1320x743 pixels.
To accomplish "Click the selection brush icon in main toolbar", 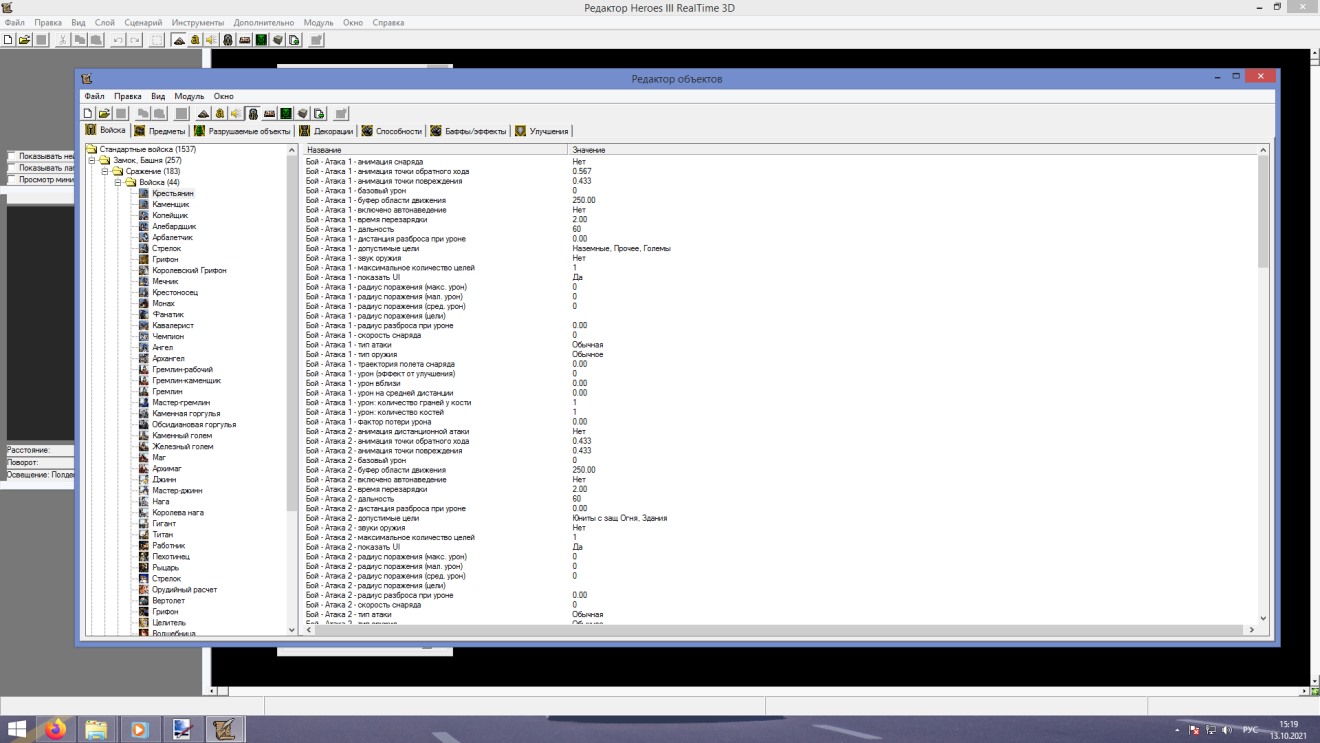I will [157, 40].
